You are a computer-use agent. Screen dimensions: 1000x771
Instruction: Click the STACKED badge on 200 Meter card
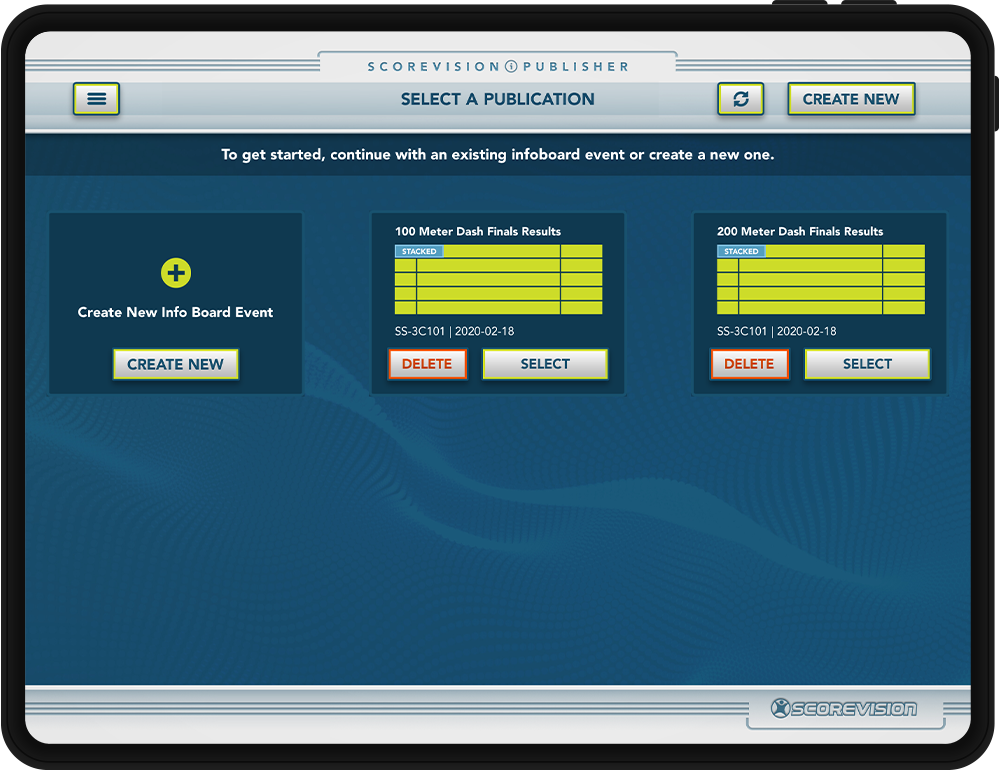[x=741, y=251]
